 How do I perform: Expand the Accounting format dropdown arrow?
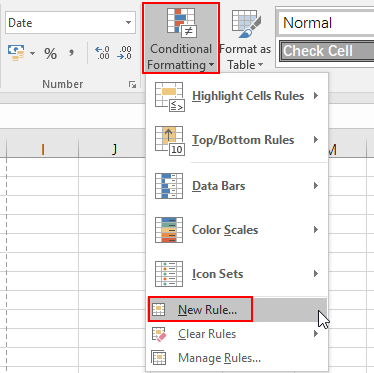pos(32,53)
